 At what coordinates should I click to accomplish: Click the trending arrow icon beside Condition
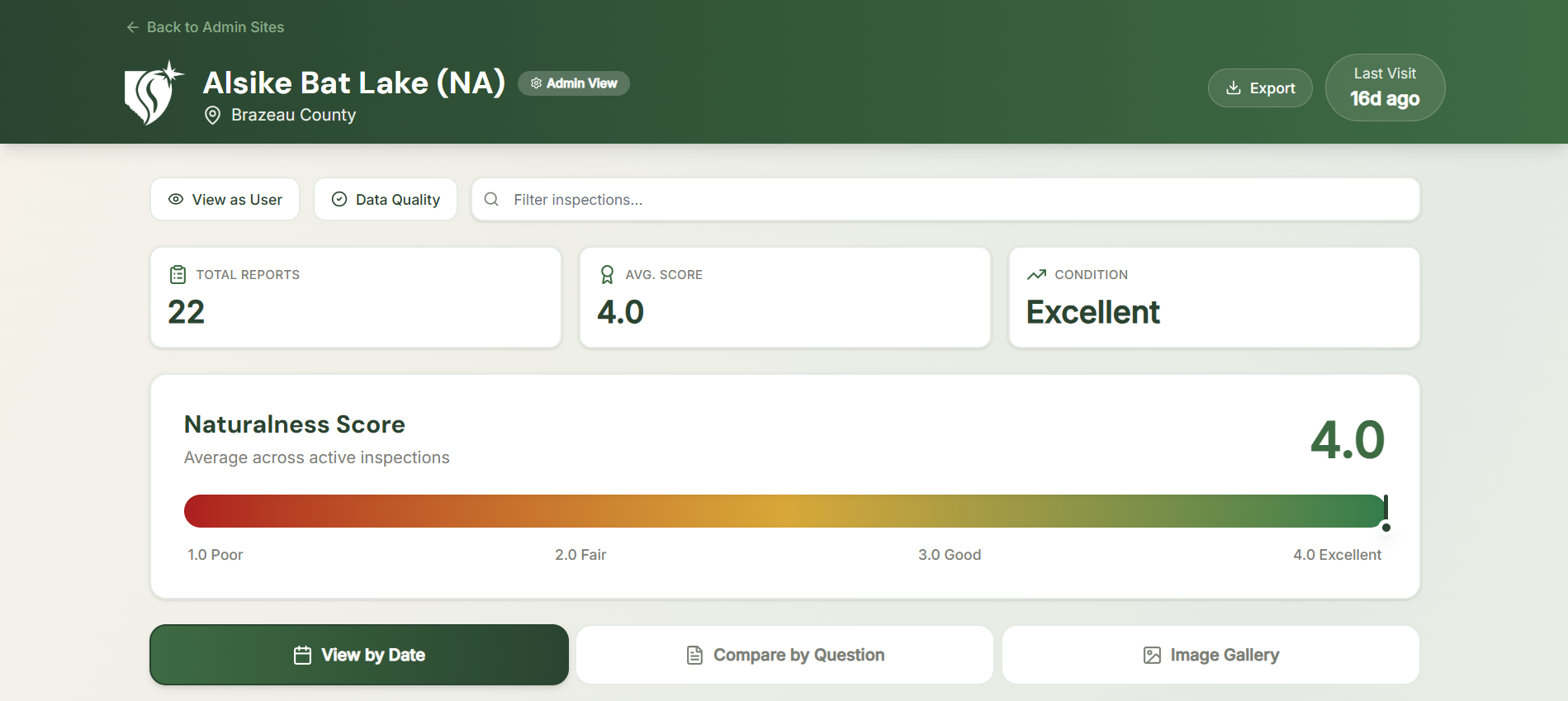[x=1036, y=275]
